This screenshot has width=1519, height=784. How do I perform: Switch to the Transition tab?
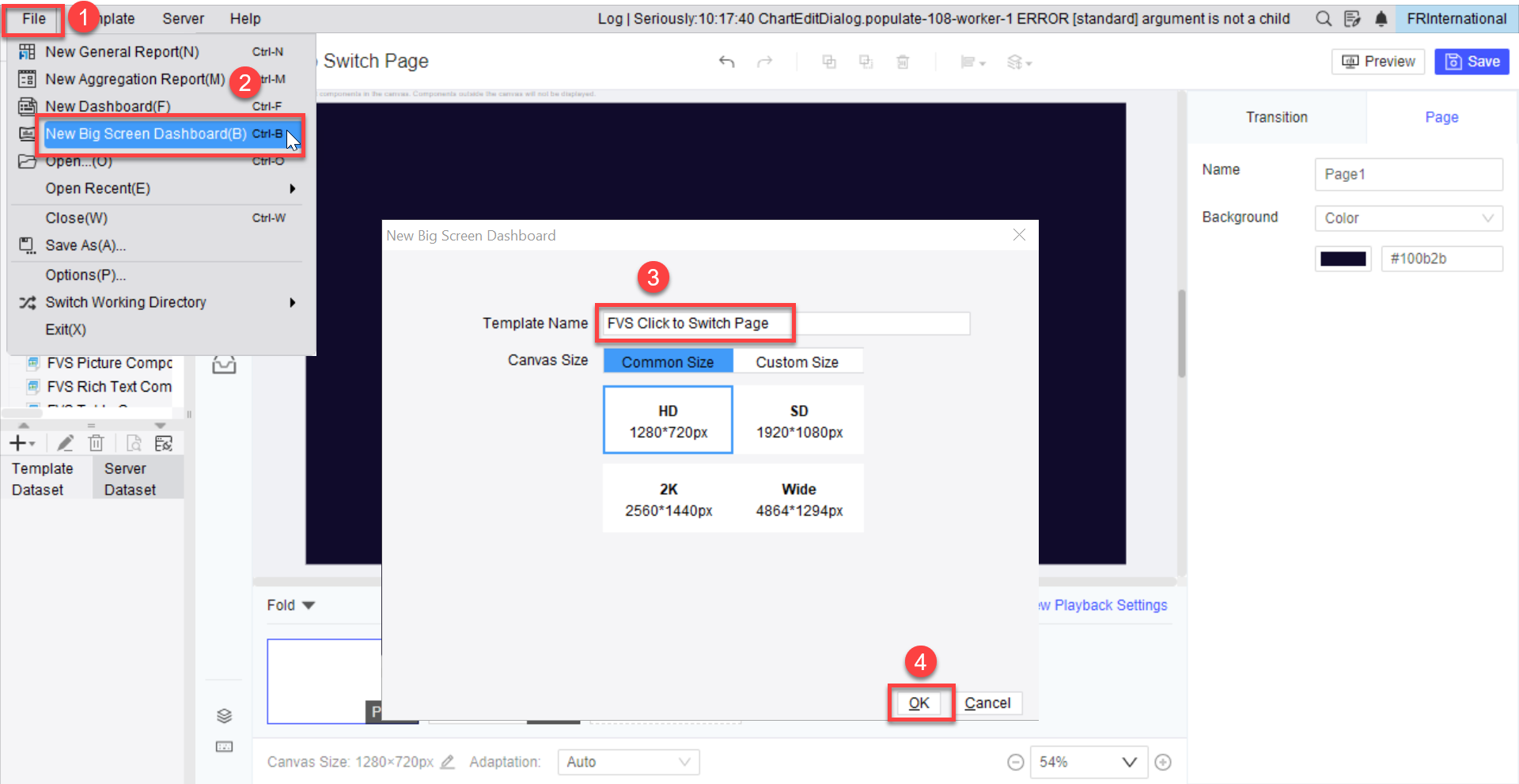tap(1276, 117)
